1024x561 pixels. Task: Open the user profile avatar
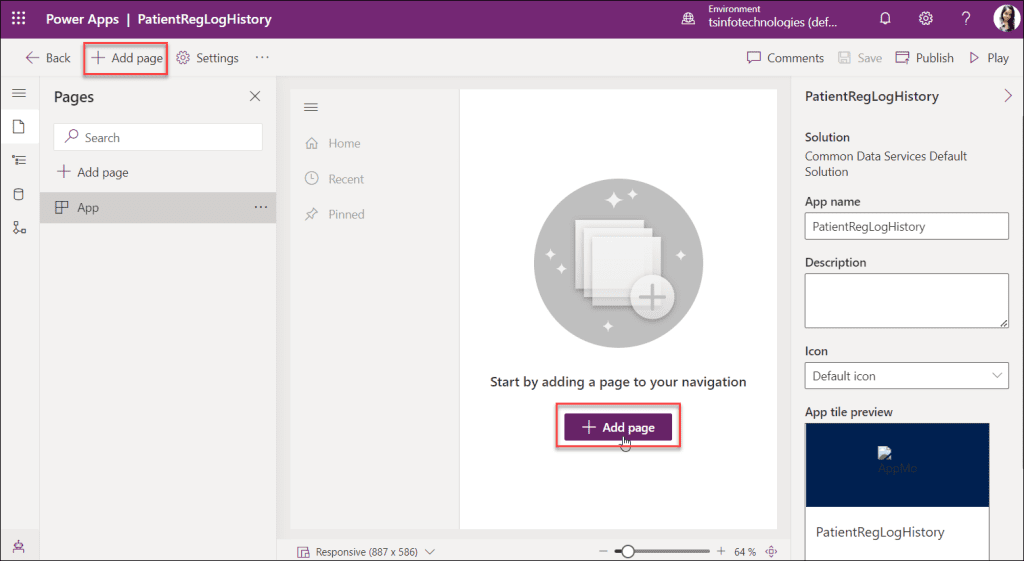click(x=1006, y=18)
